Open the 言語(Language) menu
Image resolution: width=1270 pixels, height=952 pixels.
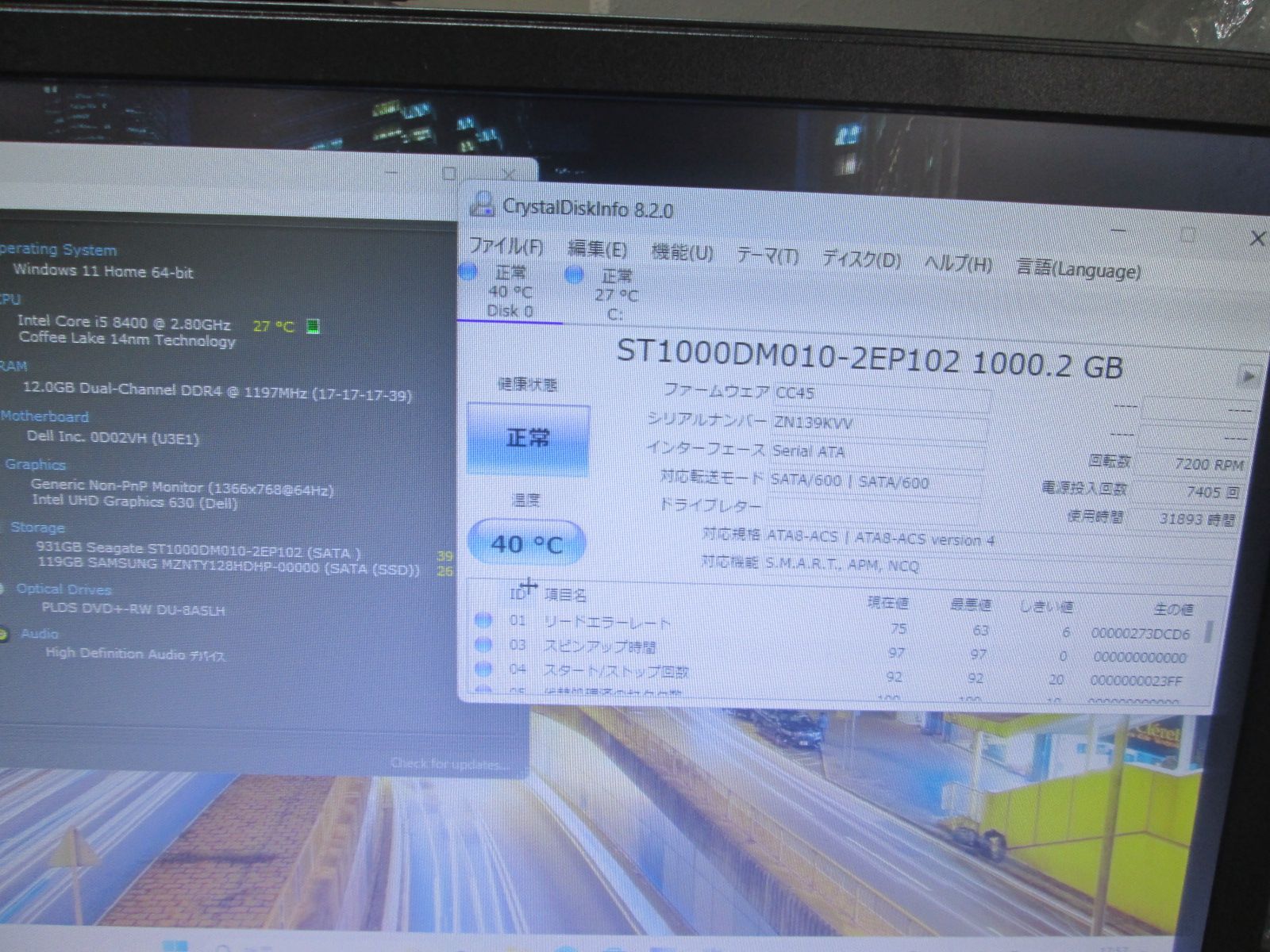coord(1079,269)
